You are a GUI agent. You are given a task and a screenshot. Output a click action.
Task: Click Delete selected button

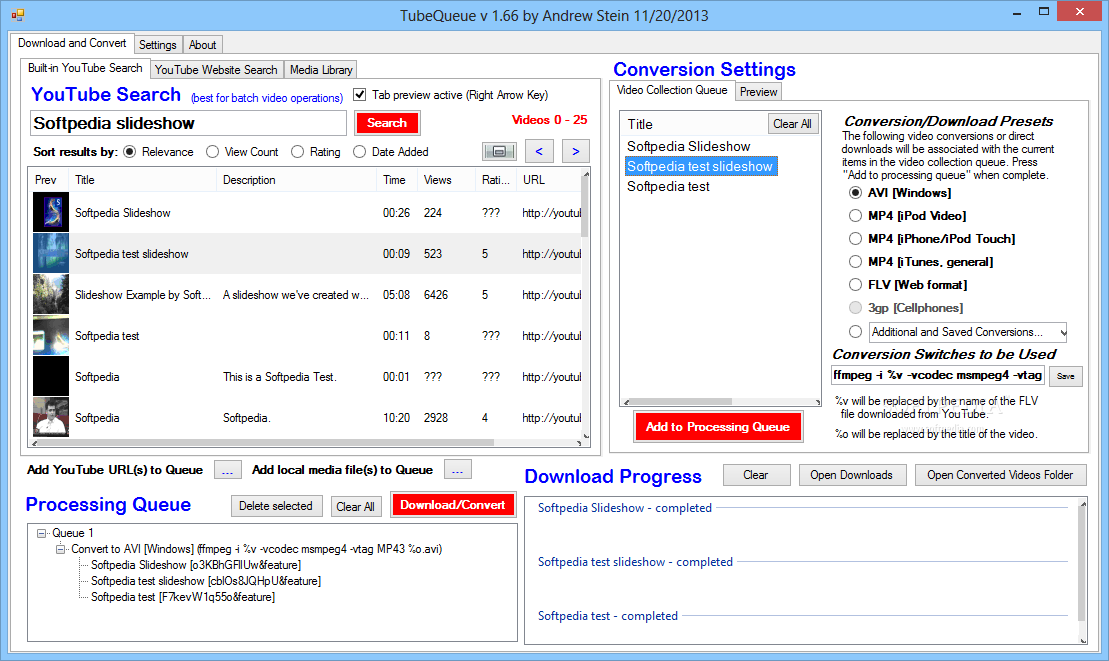276,506
